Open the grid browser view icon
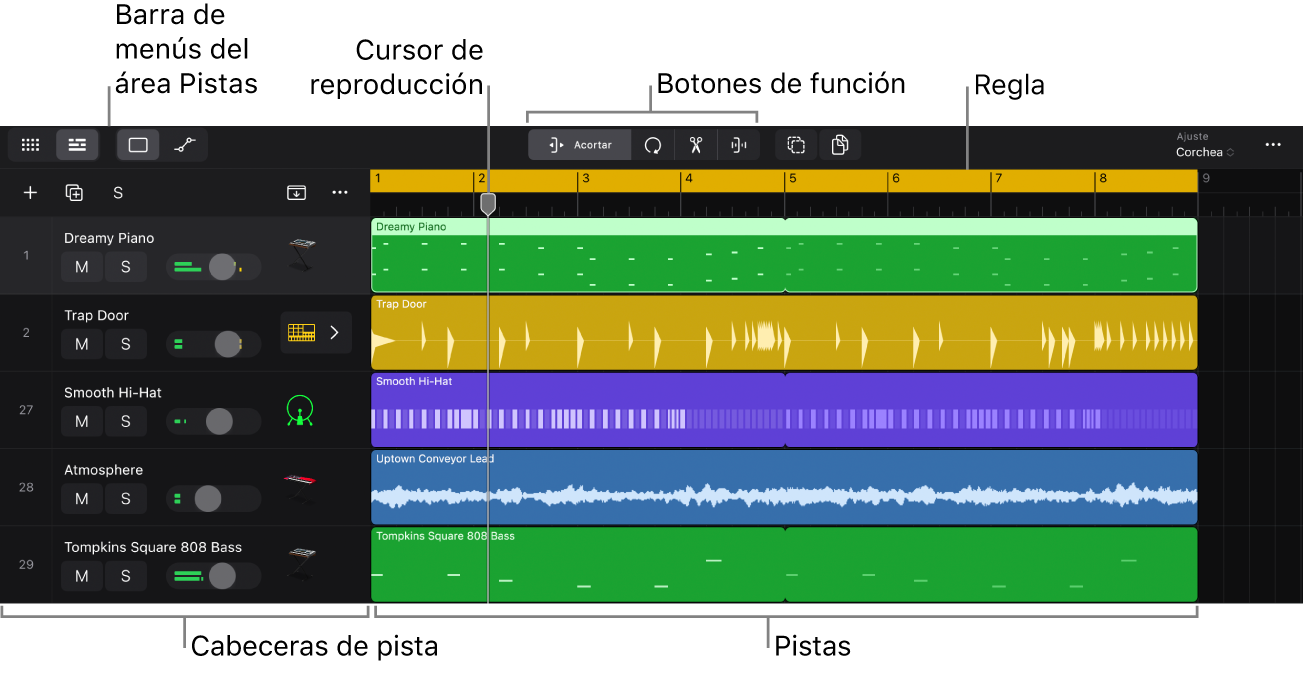This screenshot has height=673, width=1303. pos(30,145)
